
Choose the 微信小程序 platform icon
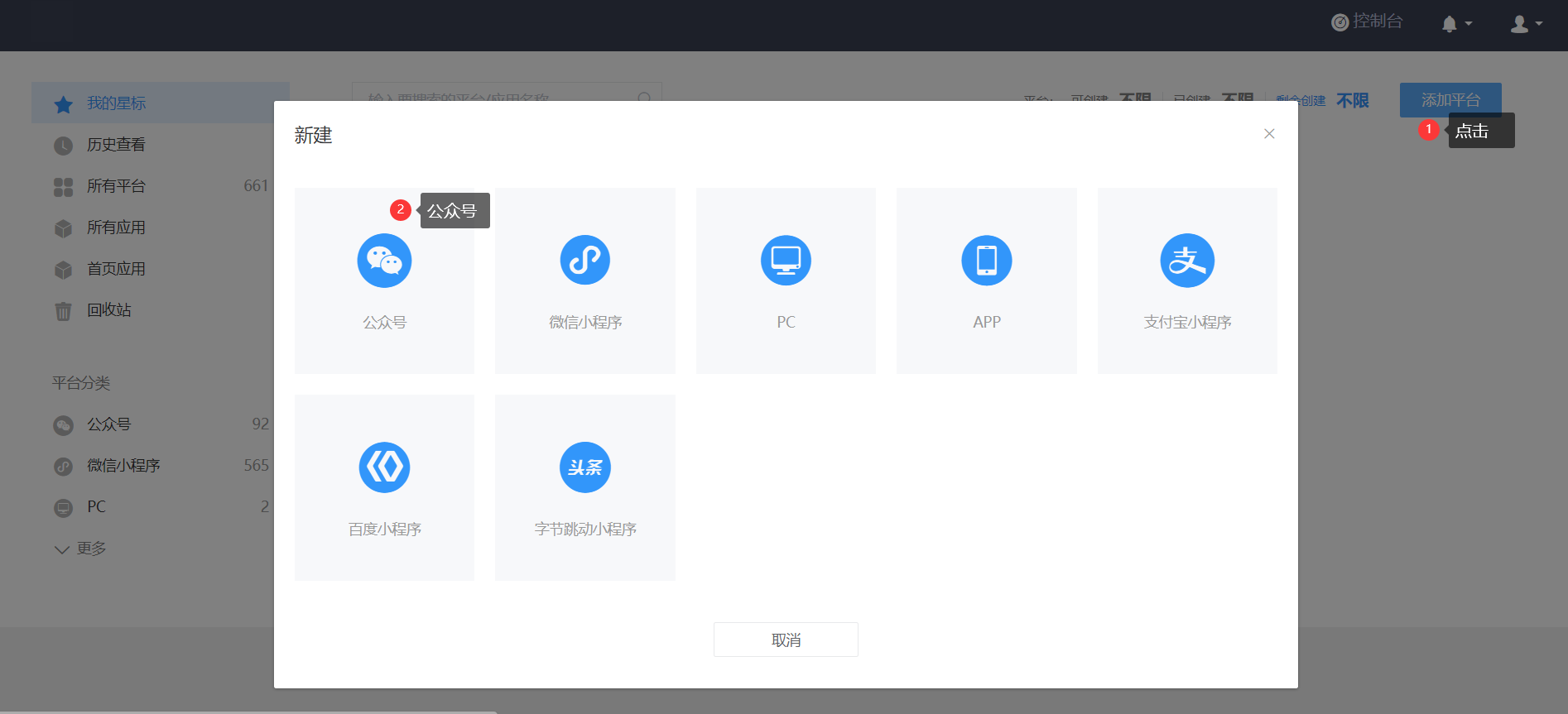click(x=585, y=261)
